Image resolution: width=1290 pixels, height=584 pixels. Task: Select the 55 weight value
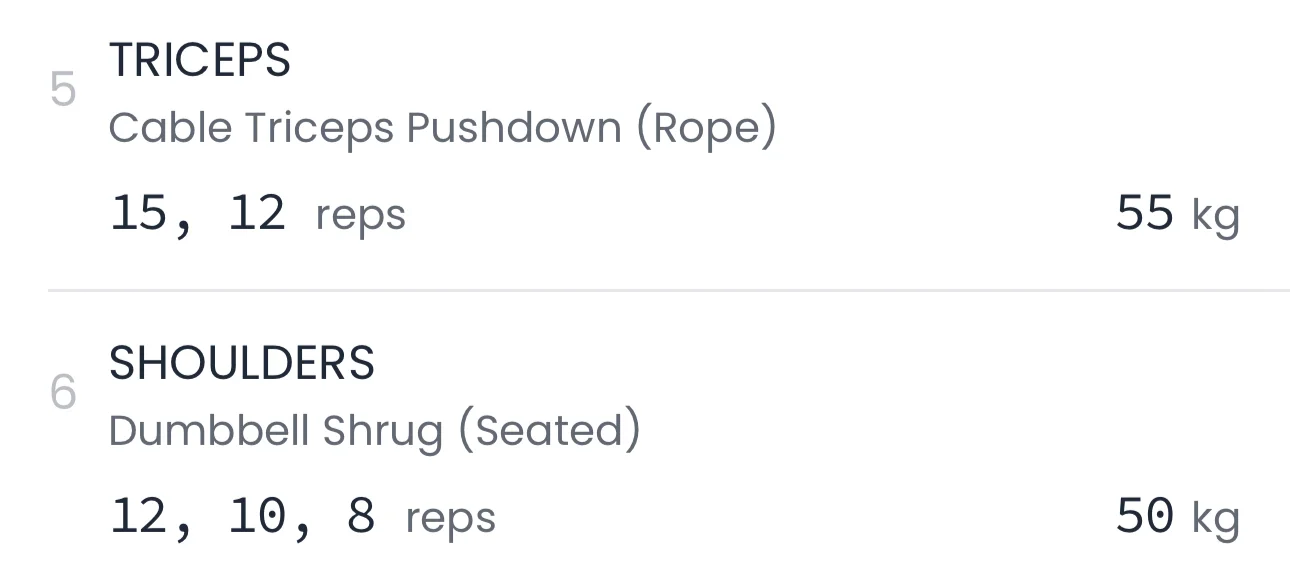pos(1144,213)
